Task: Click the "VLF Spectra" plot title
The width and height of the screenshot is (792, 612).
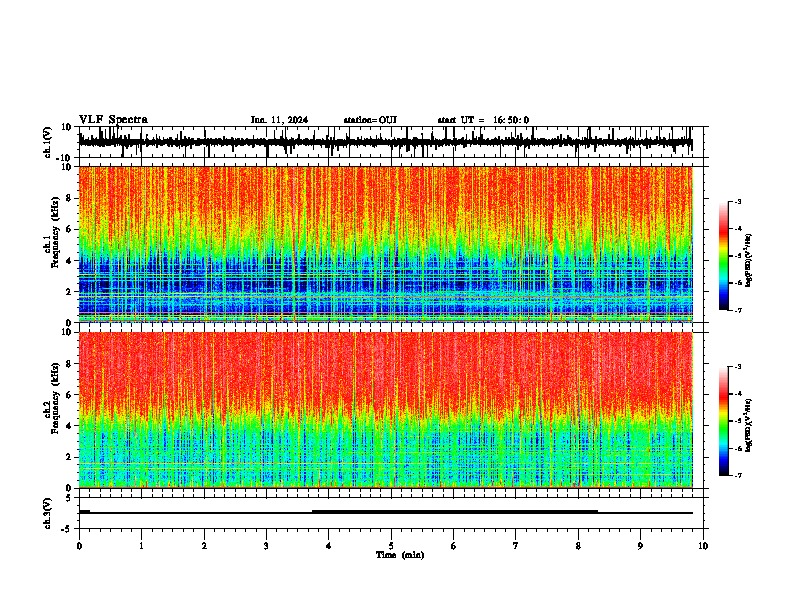Action: pyautogui.click(x=113, y=120)
